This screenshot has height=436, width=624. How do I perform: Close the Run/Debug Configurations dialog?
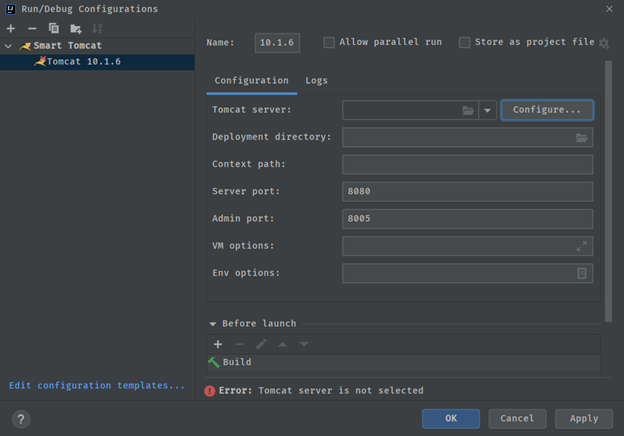[x=609, y=9]
